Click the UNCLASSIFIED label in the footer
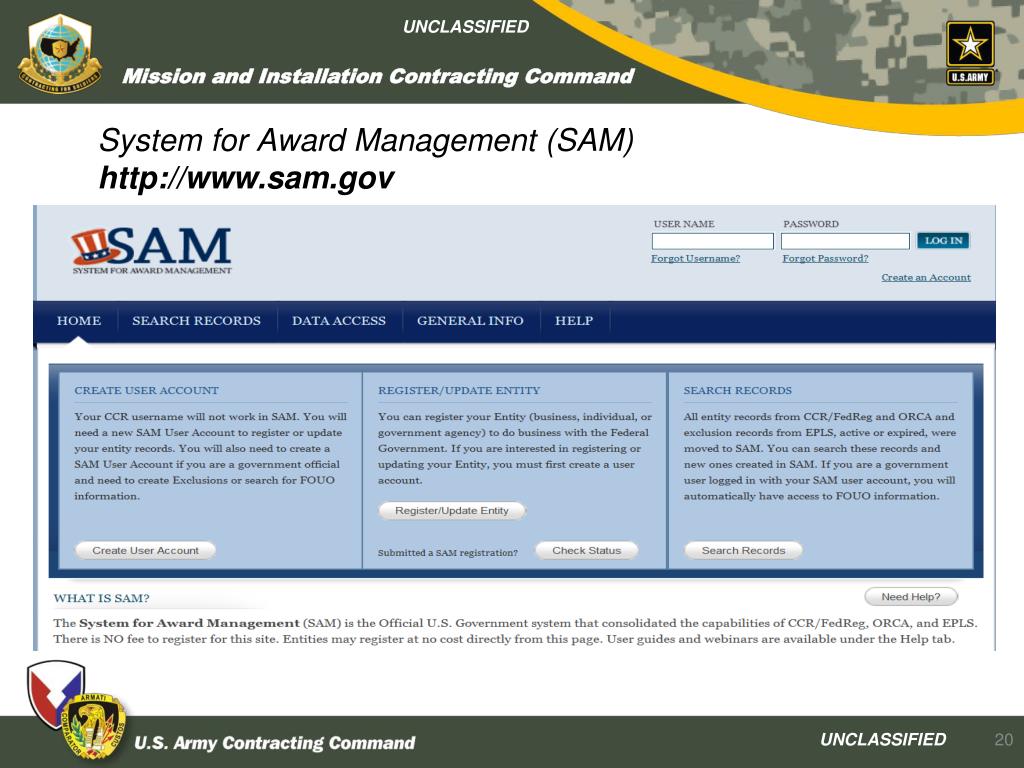Image resolution: width=1024 pixels, height=768 pixels. pyautogui.click(x=883, y=739)
